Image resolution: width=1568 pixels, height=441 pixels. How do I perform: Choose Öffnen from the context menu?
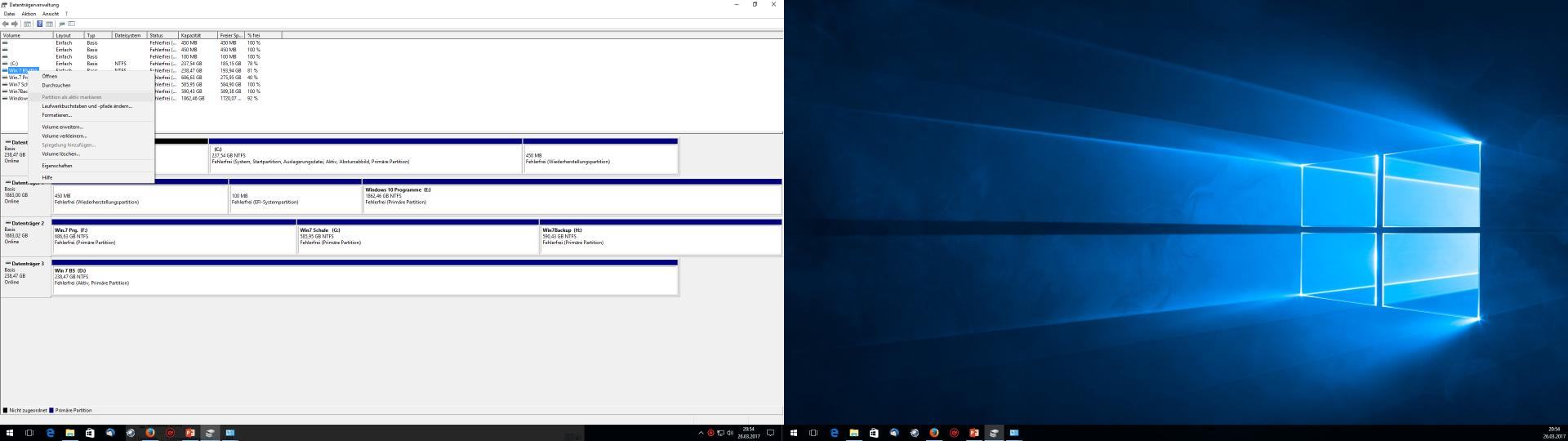click(x=91, y=76)
